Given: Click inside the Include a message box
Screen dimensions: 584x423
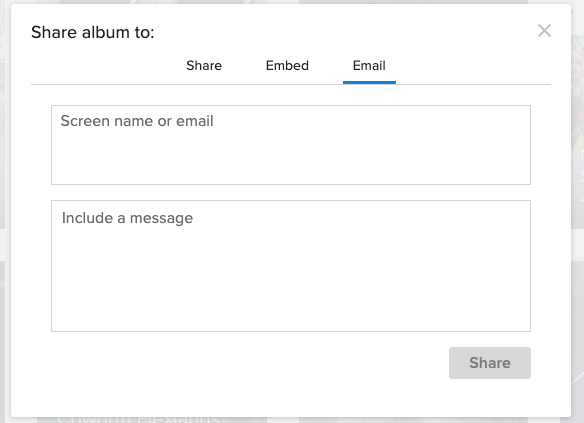Looking at the screenshot, I should (291, 266).
